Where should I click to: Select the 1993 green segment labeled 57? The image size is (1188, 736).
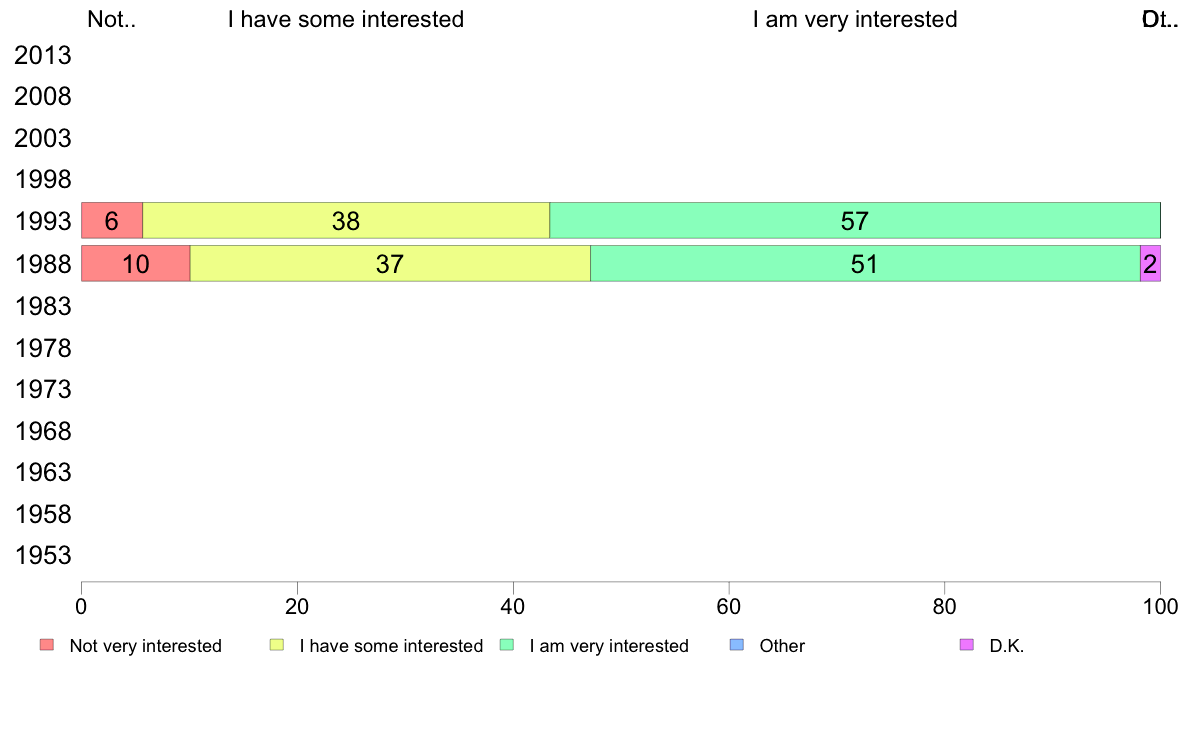tap(855, 221)
